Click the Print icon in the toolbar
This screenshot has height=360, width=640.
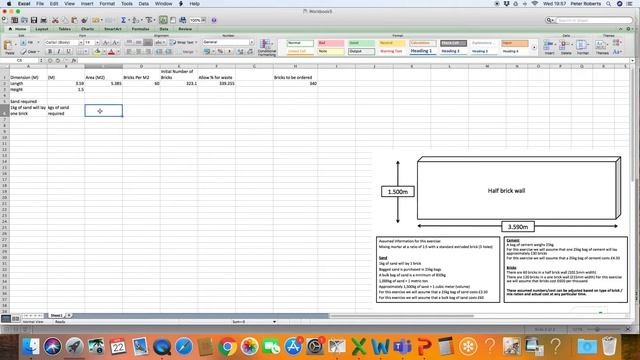[x=44, y=20]
